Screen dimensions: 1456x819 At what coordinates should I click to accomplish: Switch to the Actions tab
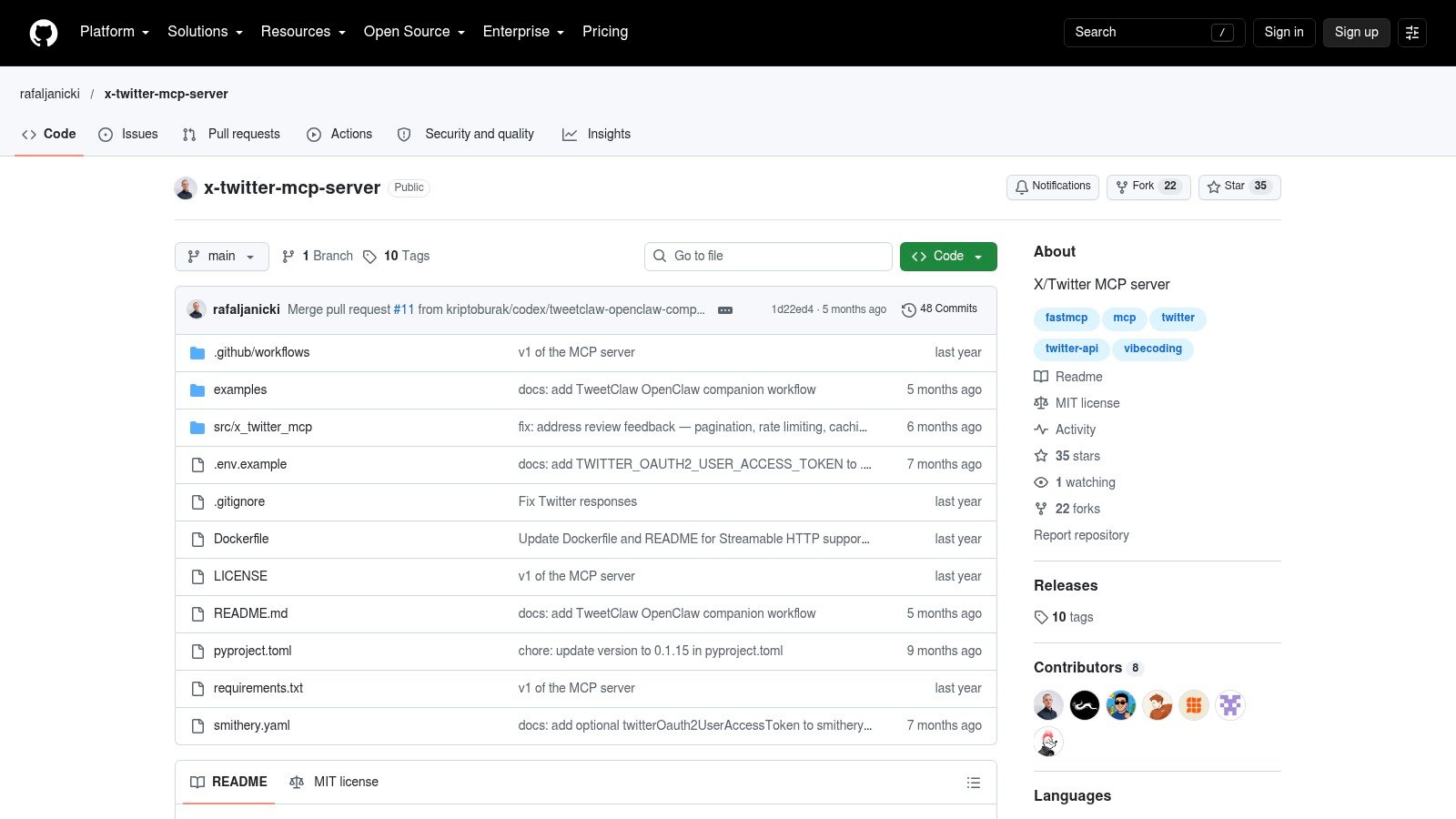[339, 135]
